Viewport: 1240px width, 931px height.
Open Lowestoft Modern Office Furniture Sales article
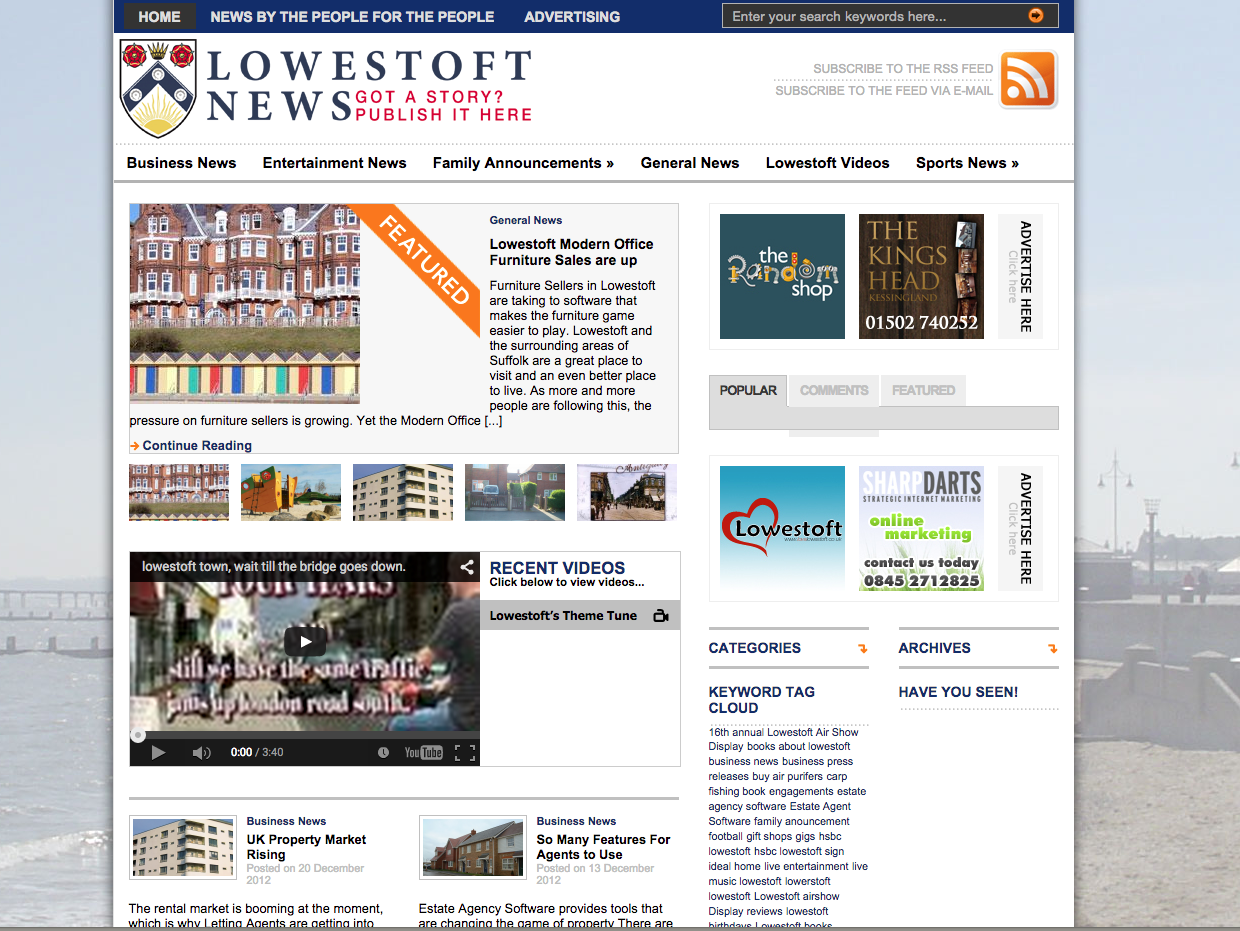[571, 252]
